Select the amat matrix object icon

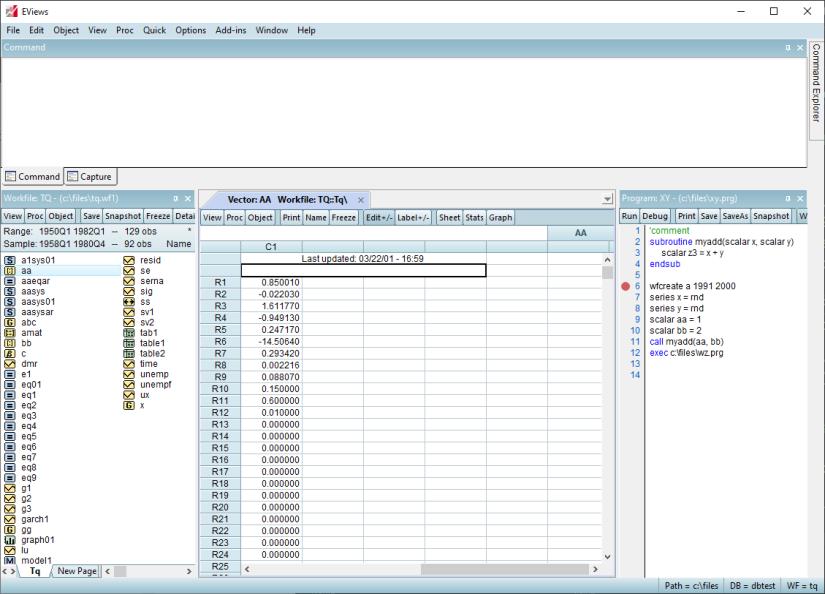pos(9,333)
